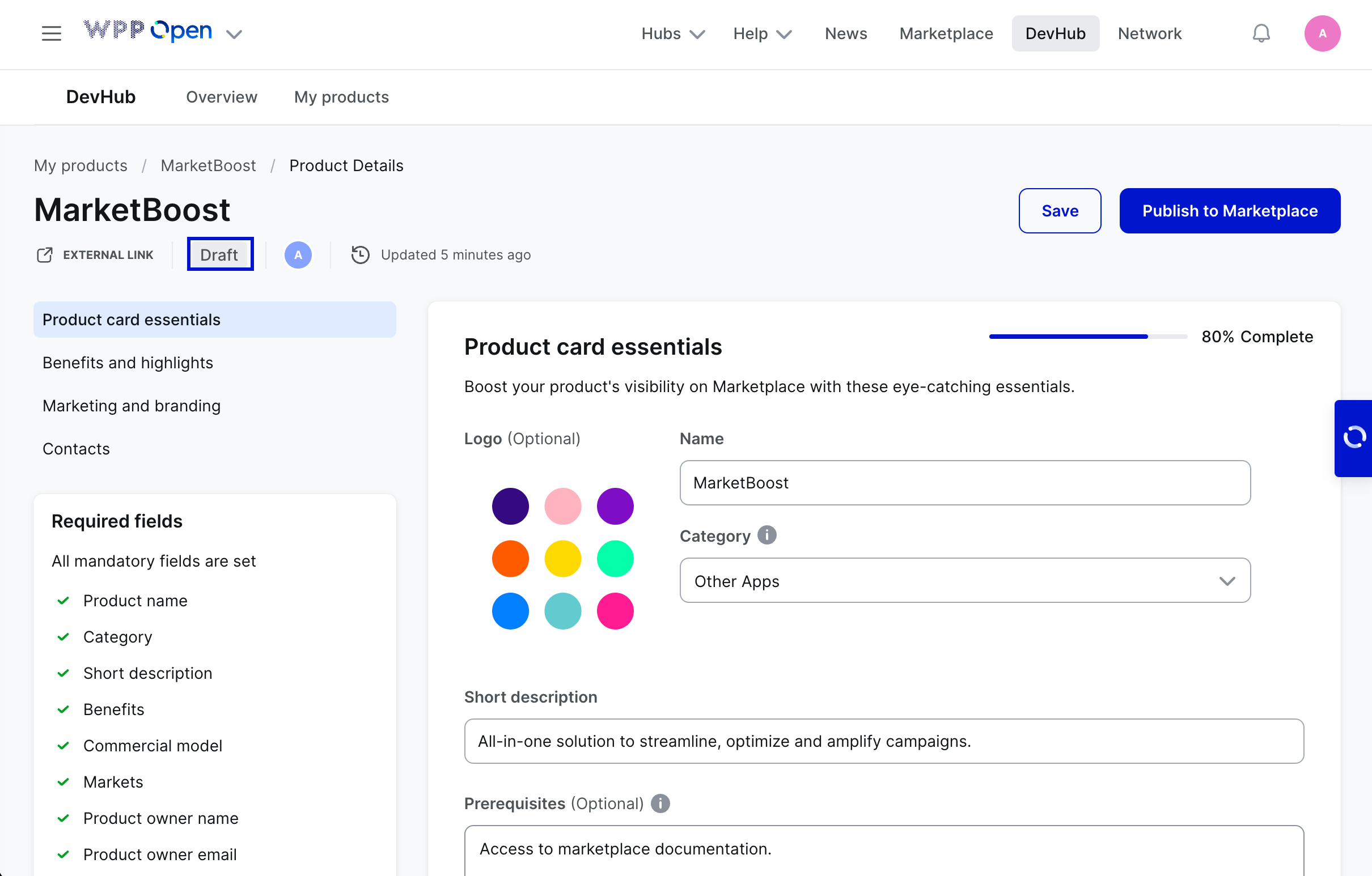Viewport: 1372px width, 876px height.
Task: Click Publish to Marketplace button
Action: click(1229, 211)
